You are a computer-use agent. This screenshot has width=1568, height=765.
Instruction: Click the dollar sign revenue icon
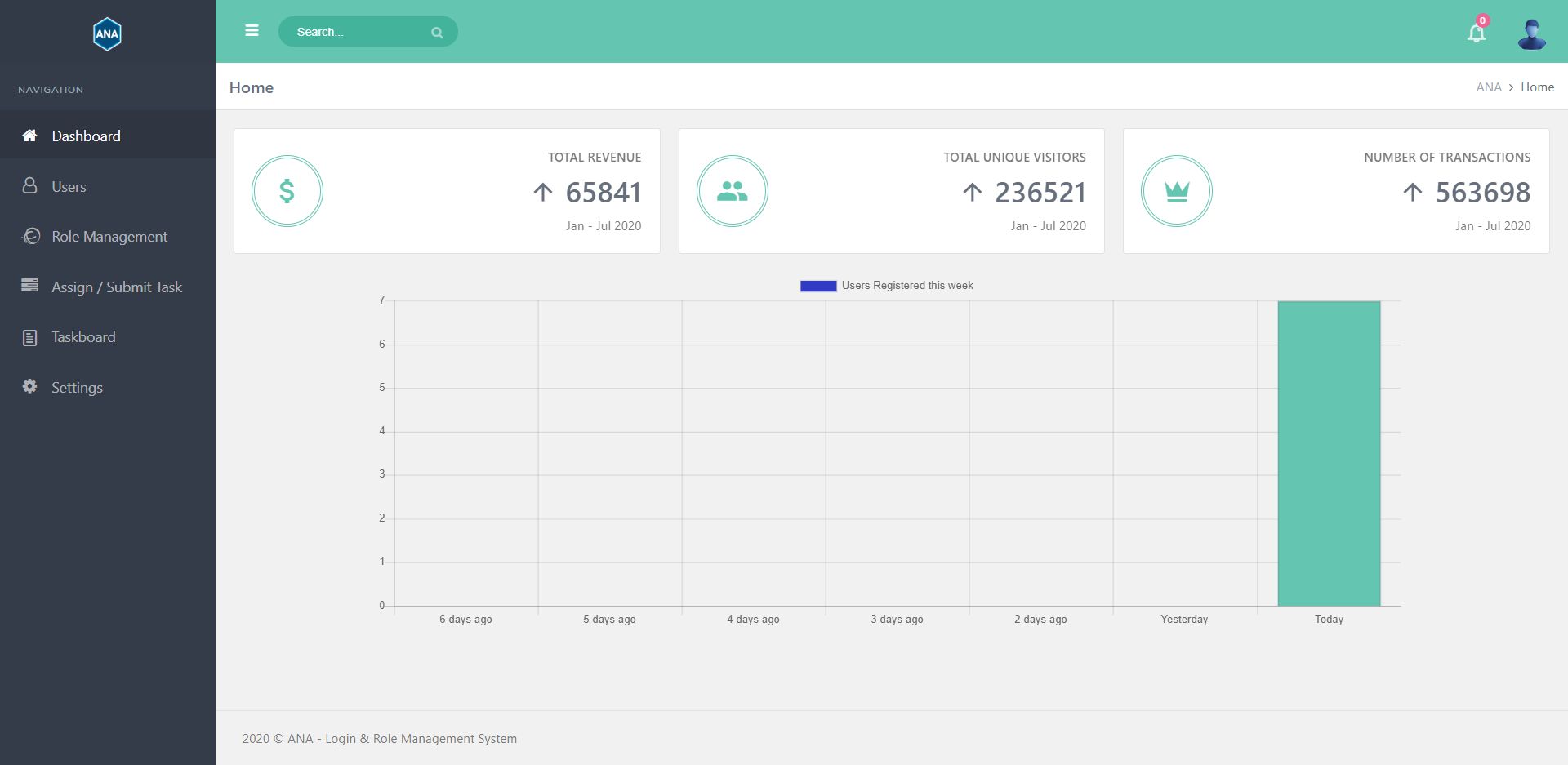pyautogui.click(x=287, y=191)
